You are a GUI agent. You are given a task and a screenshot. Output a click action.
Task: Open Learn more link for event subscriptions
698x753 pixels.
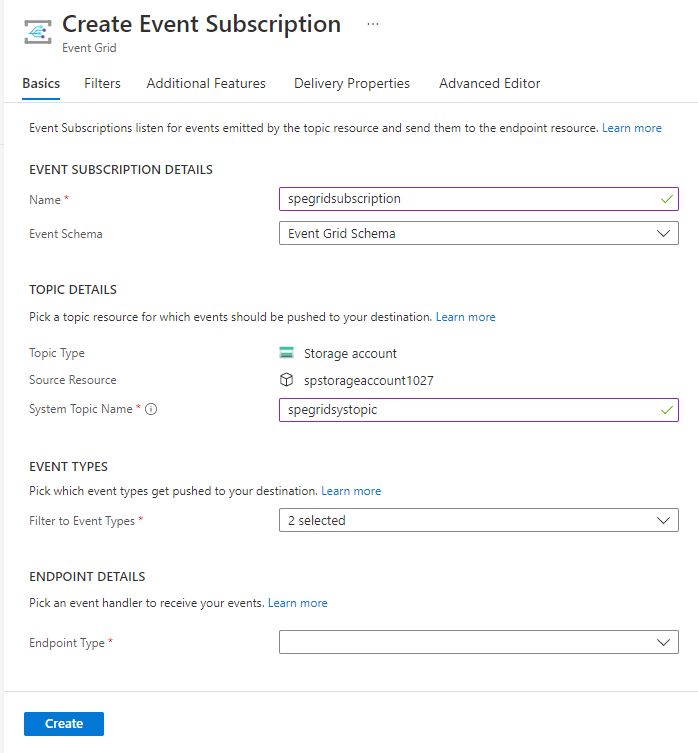632,128
